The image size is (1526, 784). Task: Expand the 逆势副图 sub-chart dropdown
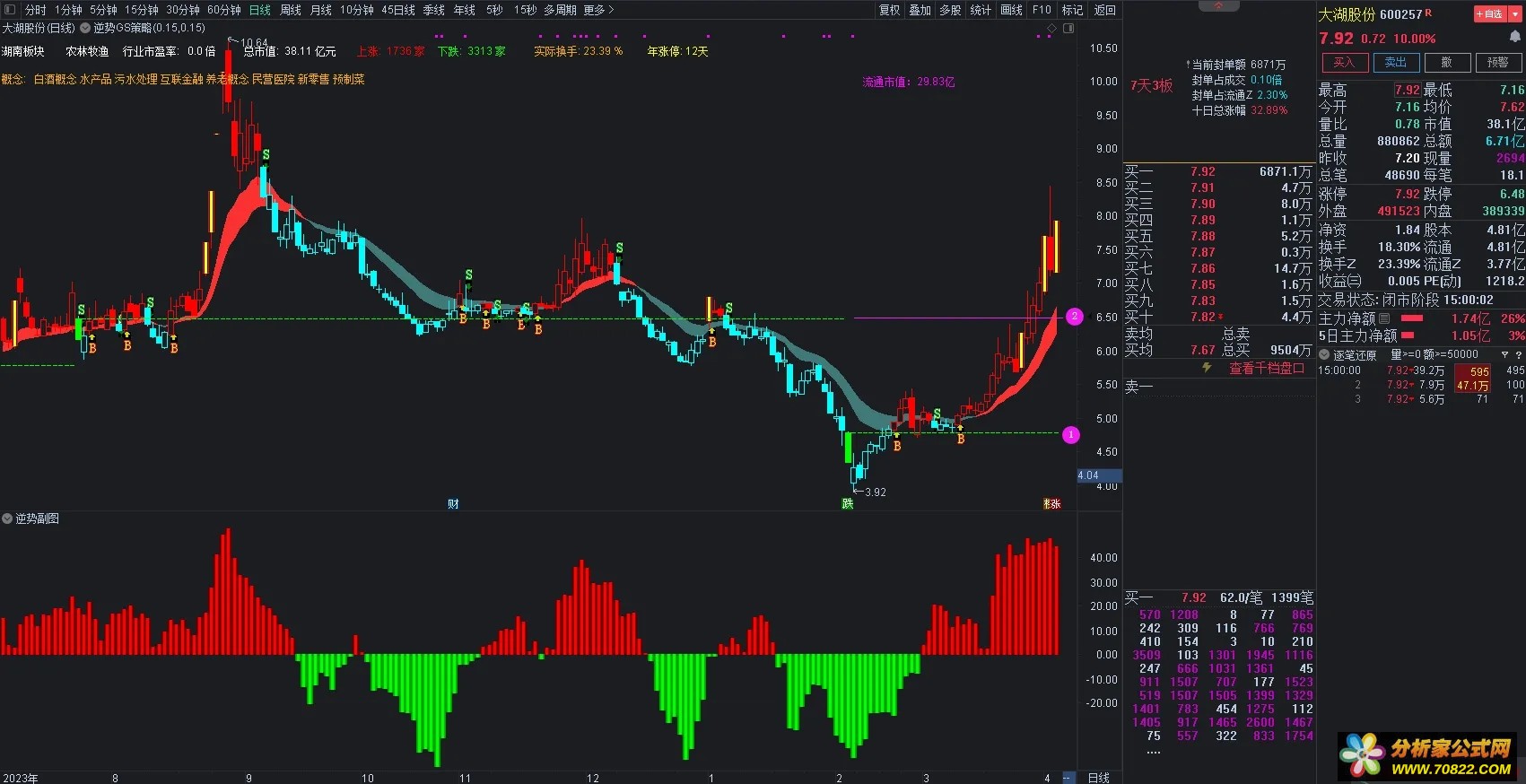point(7,518)
